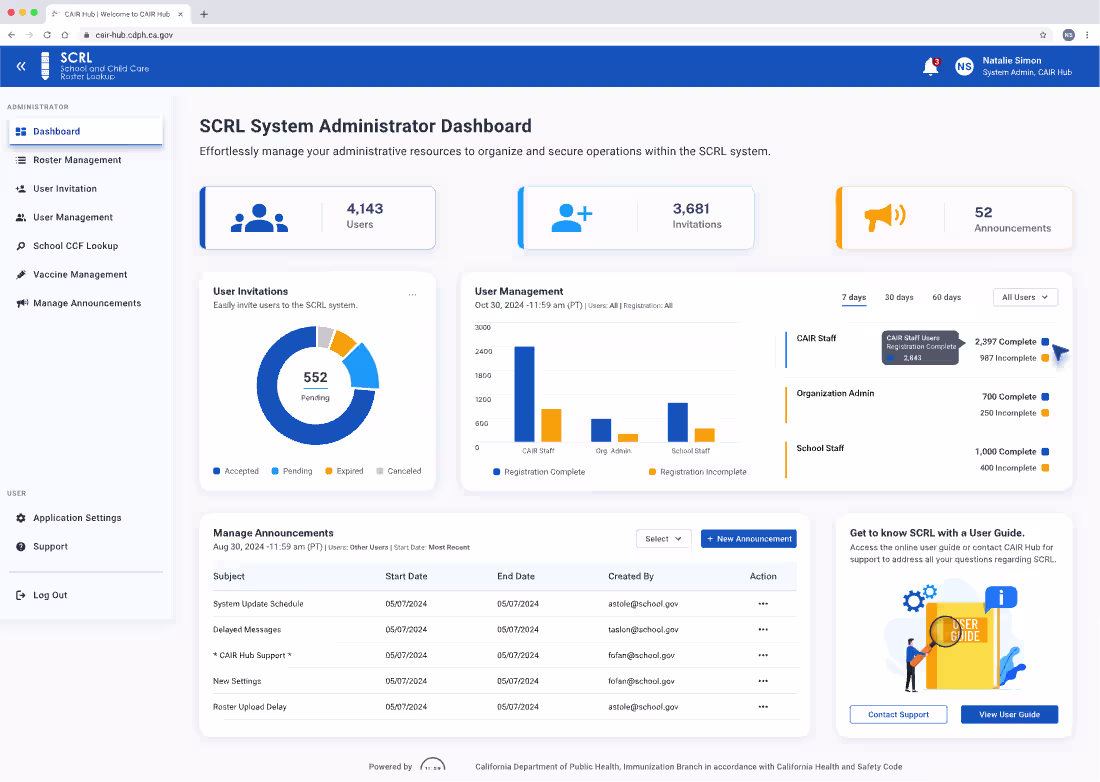The image size is (1100, 782).
Task: Click '2,397 Complete' CAIR Staff value
Action: coord(1005,342)
